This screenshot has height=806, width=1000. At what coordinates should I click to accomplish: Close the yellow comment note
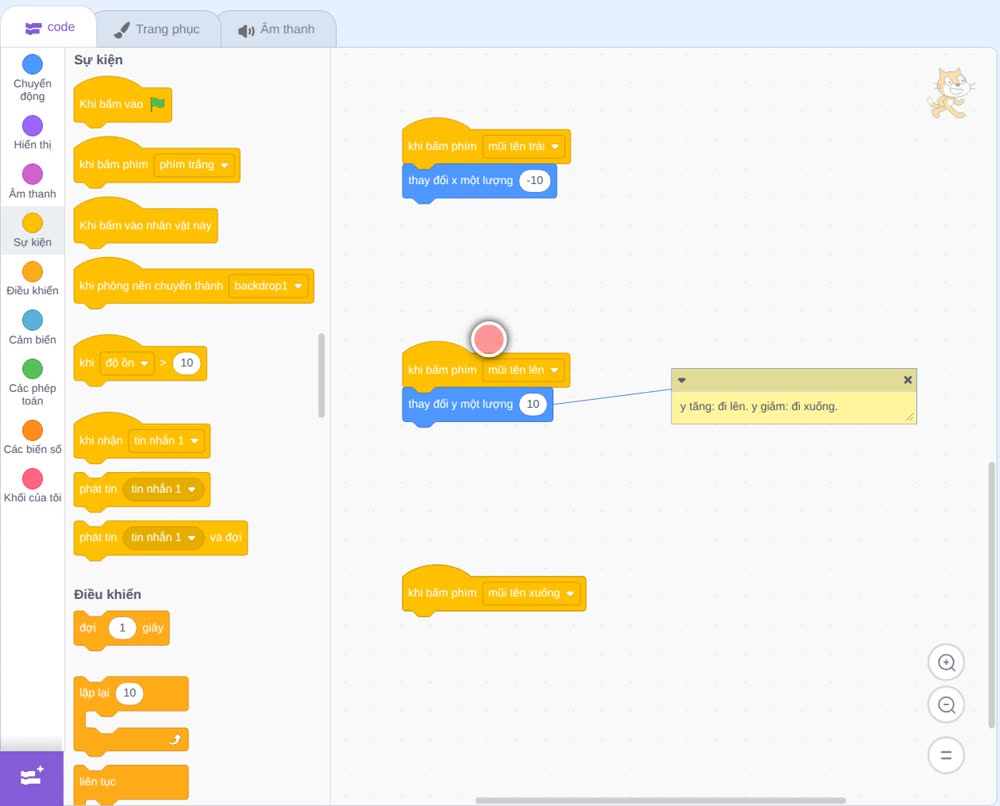(x=908, y=380)
